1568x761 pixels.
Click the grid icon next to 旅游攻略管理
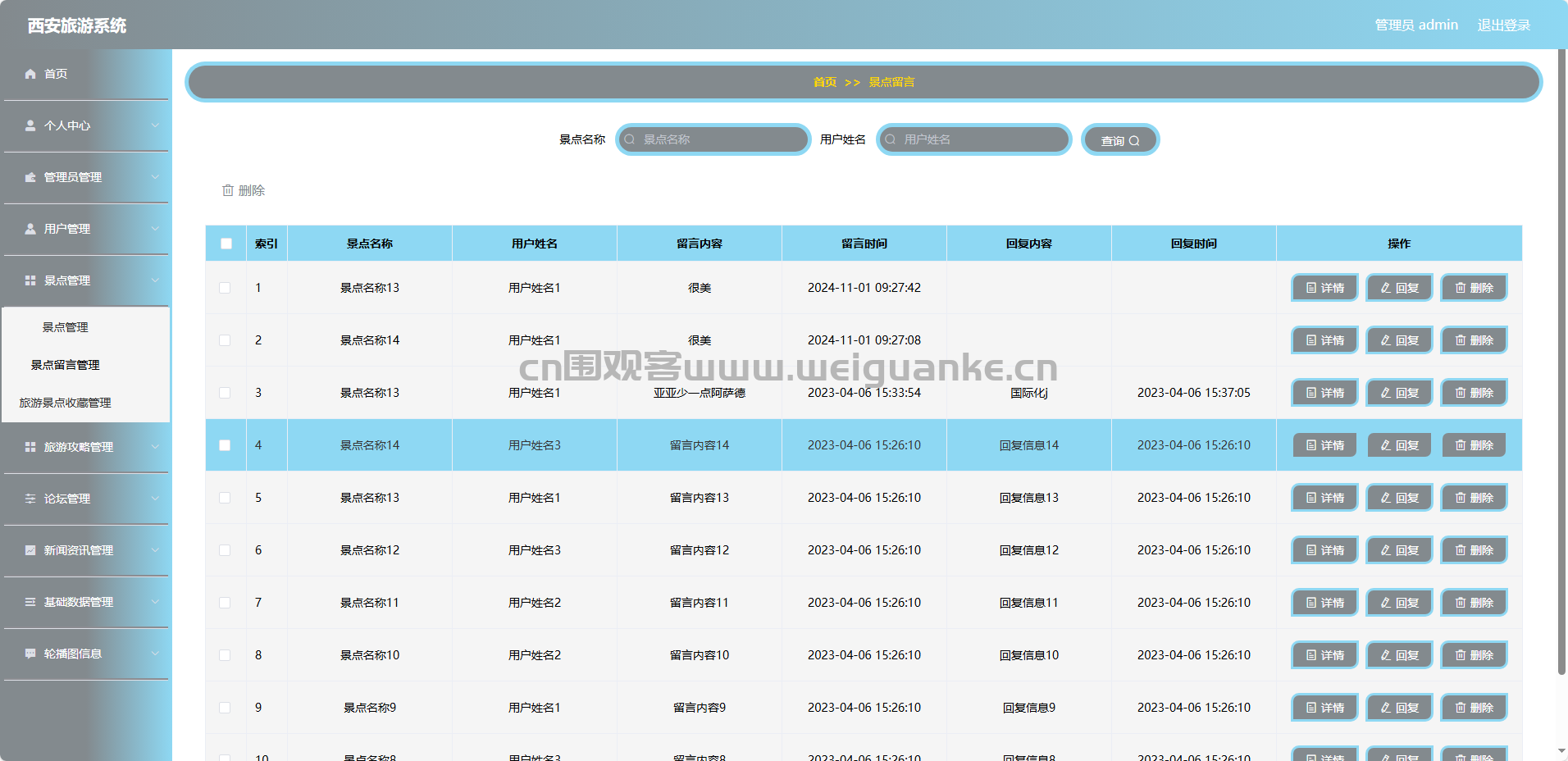click(30, 447)
